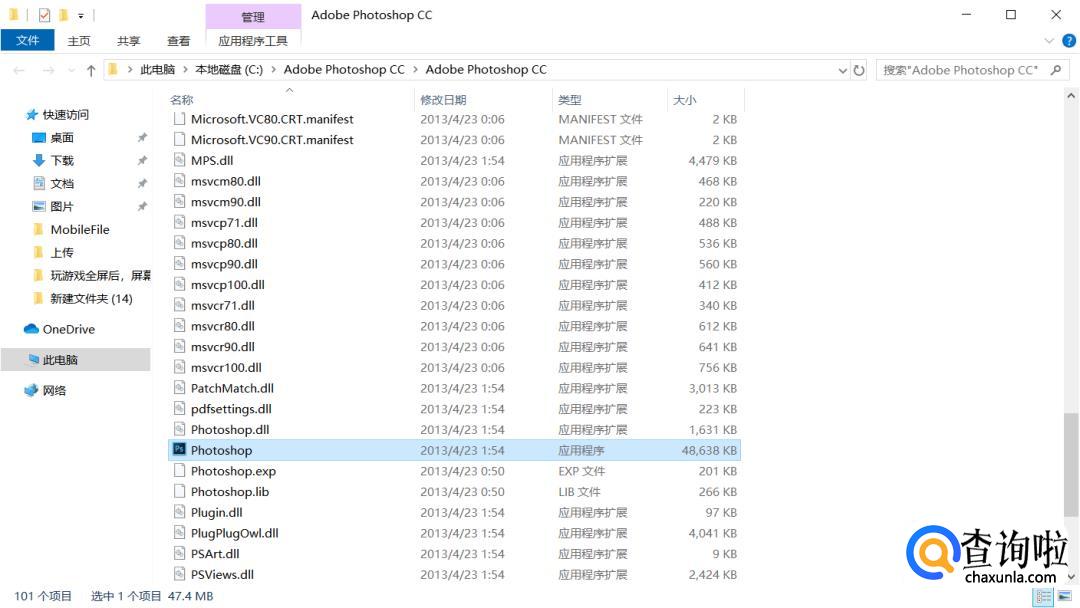Click 此电脑 in the address breadcrumb
1080x608 pixels.
tap(158, 70)
